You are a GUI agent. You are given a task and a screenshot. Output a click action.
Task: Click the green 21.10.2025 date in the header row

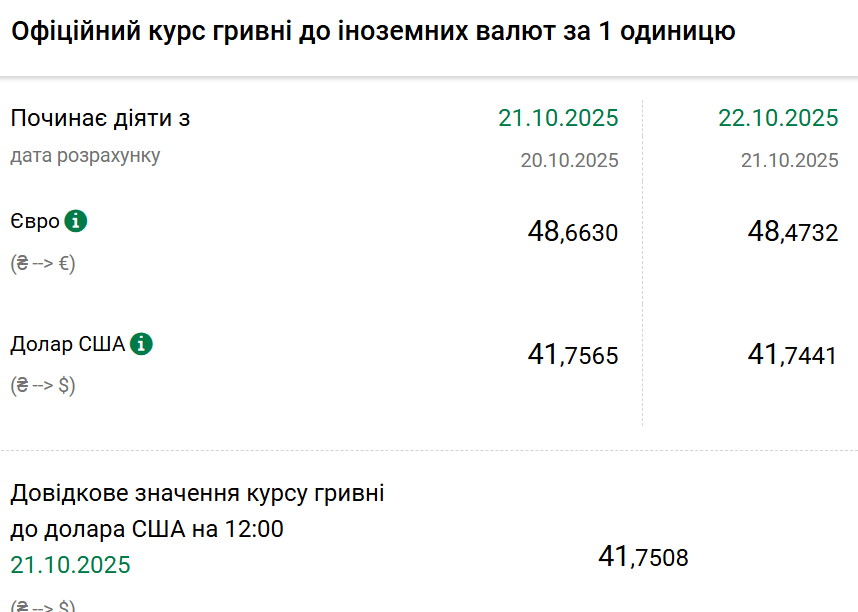pos(558,118)
